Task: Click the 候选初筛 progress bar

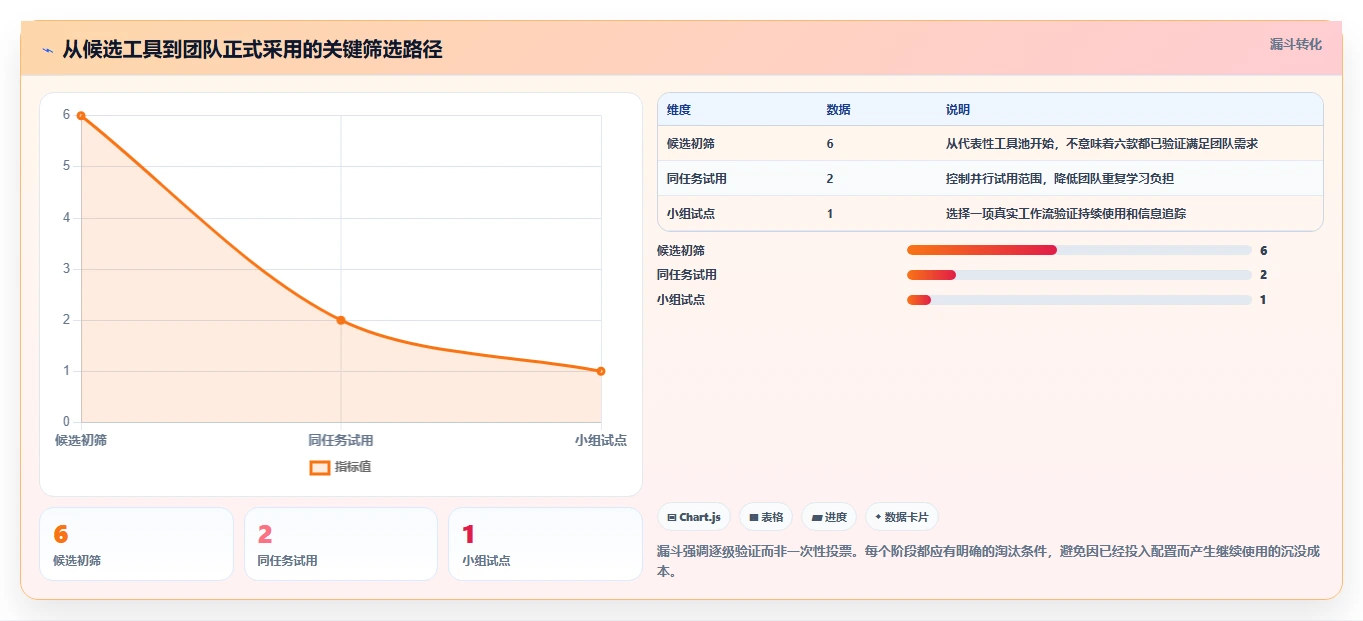Action: pos(1079,250)
